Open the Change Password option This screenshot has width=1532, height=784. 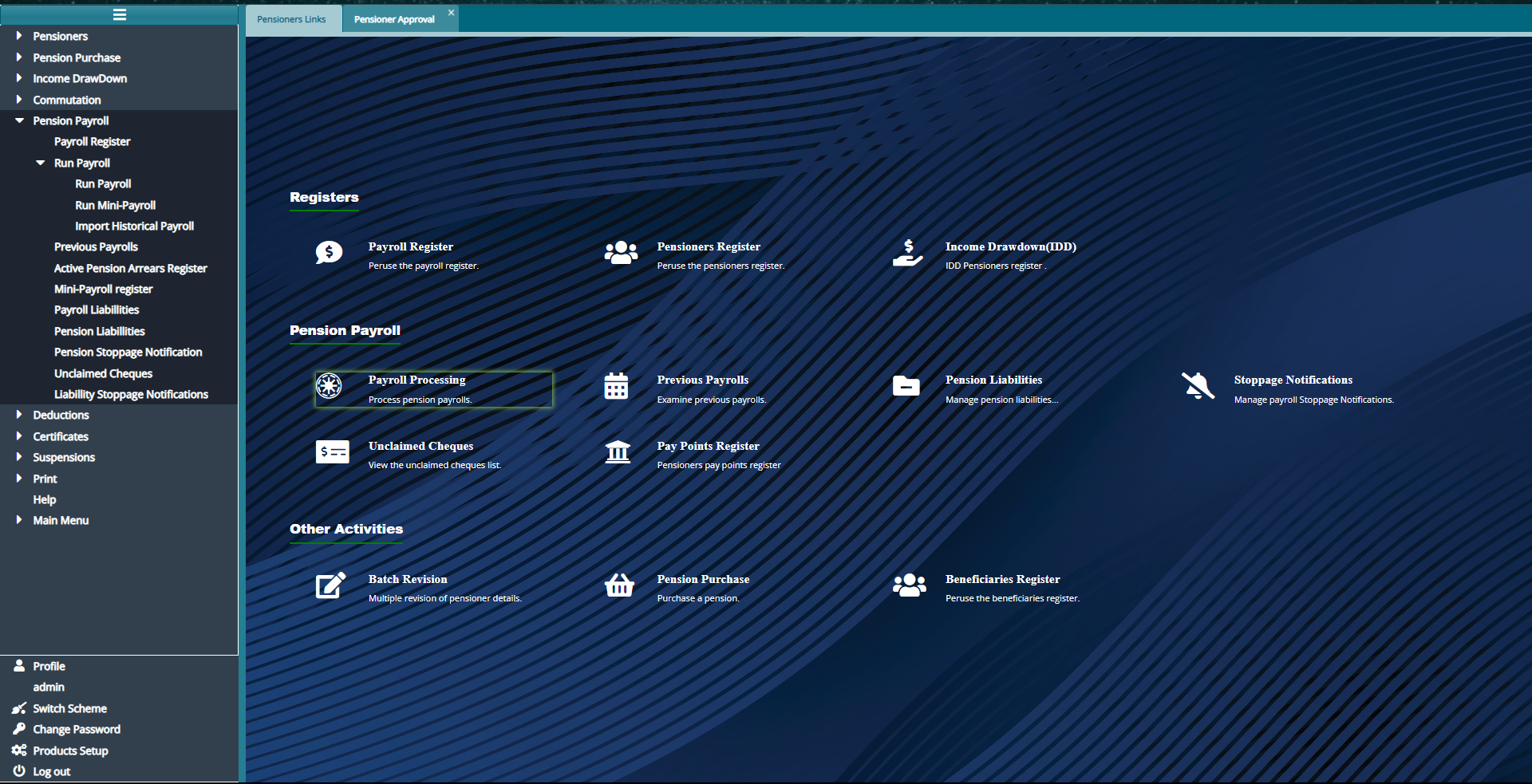[75, 728]
